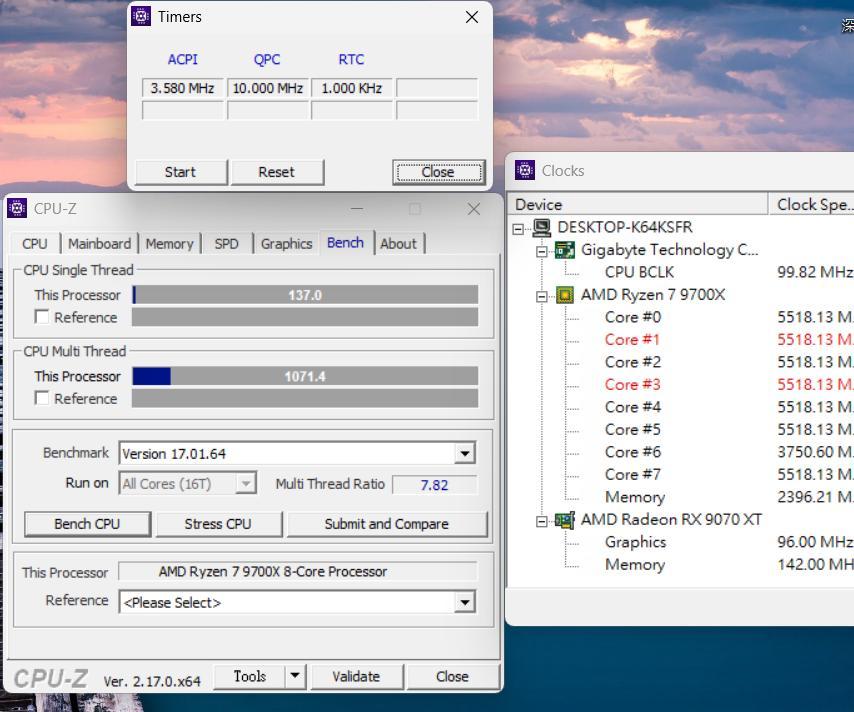This screenshot has width=854, height=712.
Task: Click the AMD Radeon RX 9070 XT GPU icon
Action: coord(565,520)
